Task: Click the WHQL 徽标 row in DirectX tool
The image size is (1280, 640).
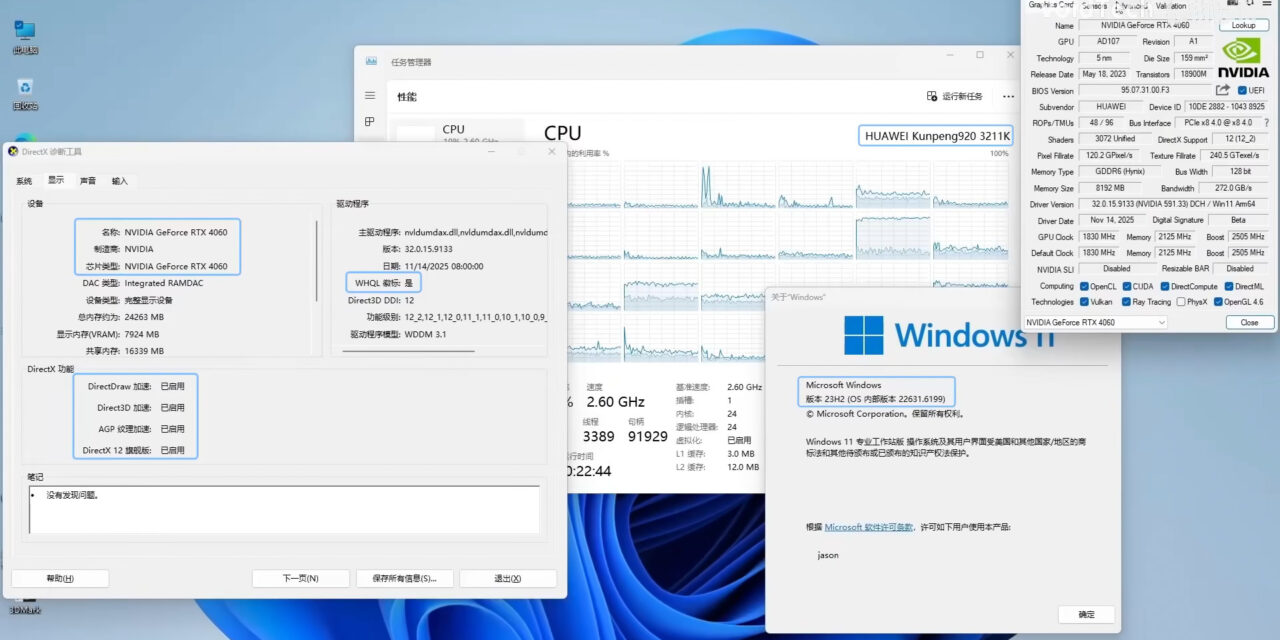Action: [x=383, y=283]
